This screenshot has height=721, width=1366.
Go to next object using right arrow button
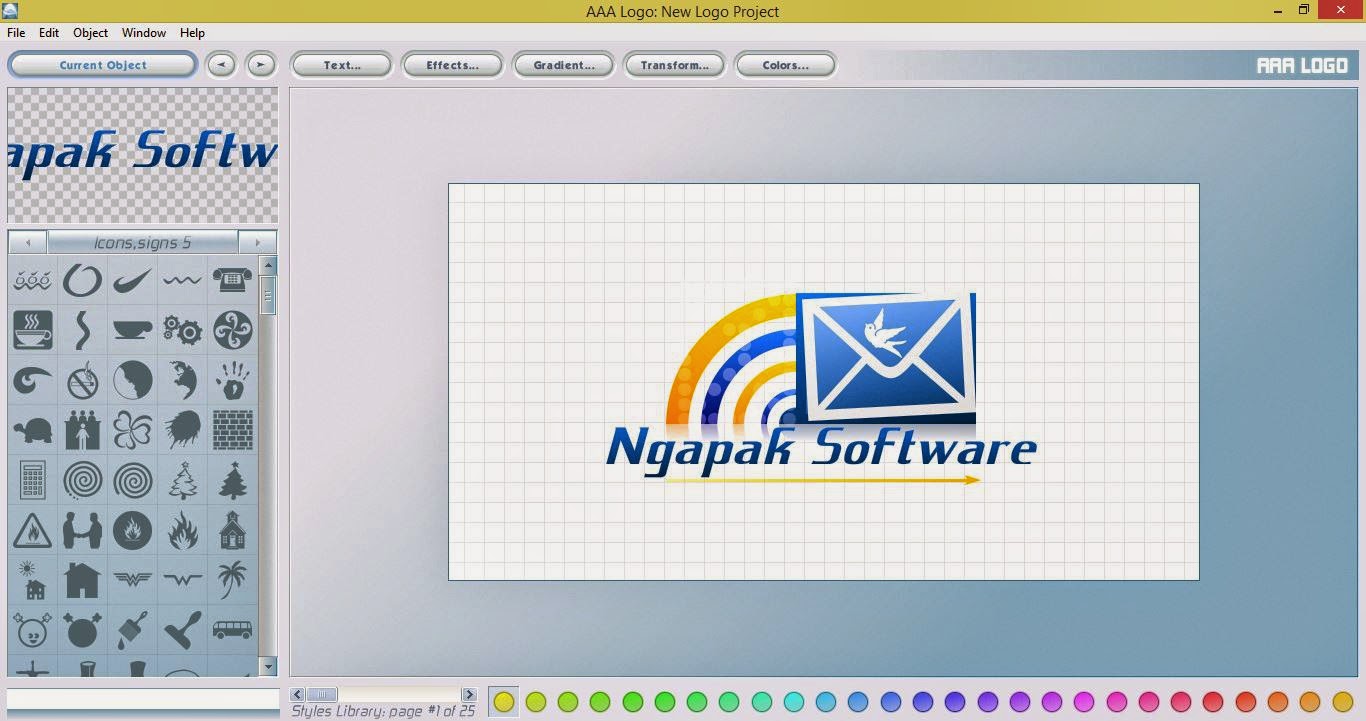[261, 65]
